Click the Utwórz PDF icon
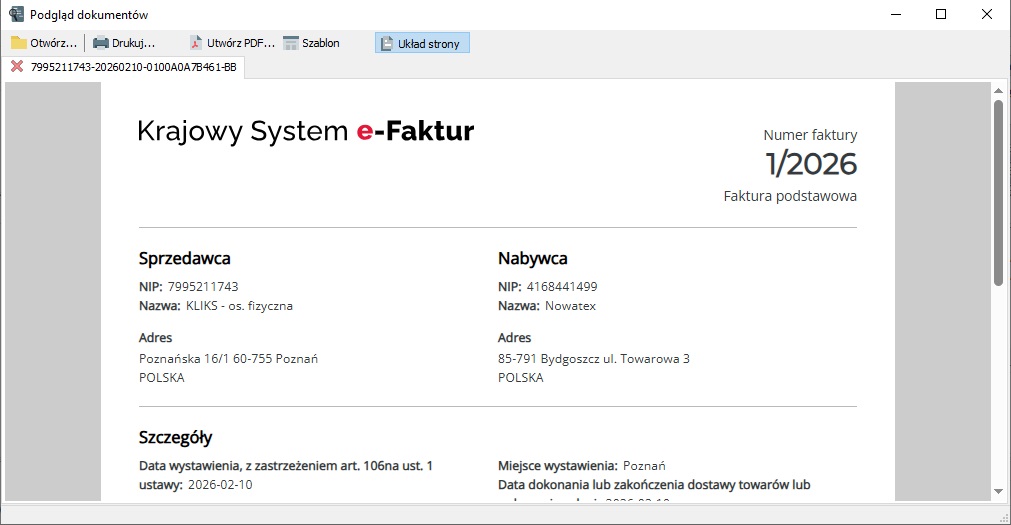This screenshot has width=1011, height=525. (196, 43)
